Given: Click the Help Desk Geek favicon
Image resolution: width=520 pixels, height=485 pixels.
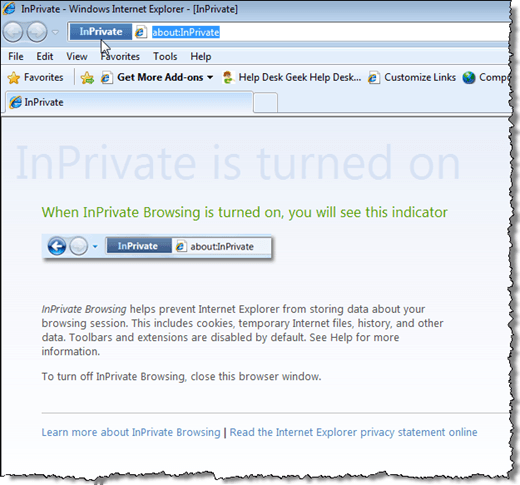Looking at the screenshot, I should pos(228,78).
